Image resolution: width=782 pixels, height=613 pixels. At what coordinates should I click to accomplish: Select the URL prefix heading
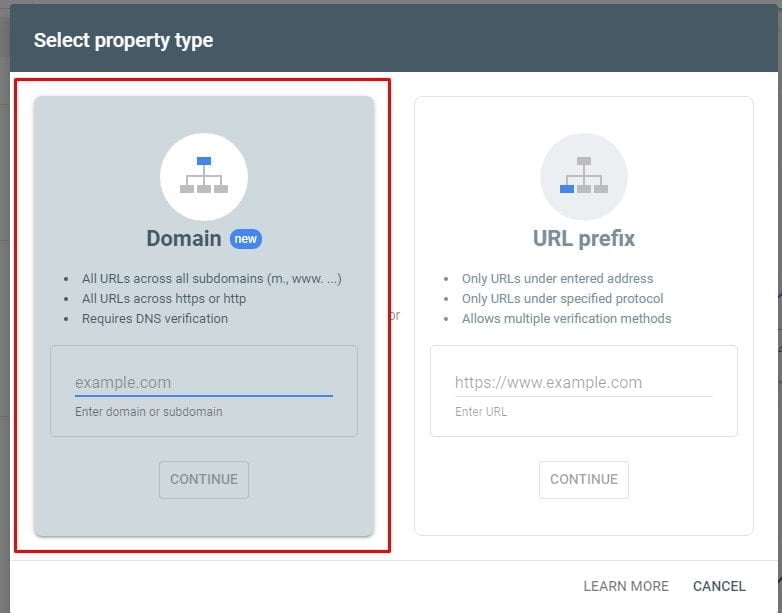584,238
